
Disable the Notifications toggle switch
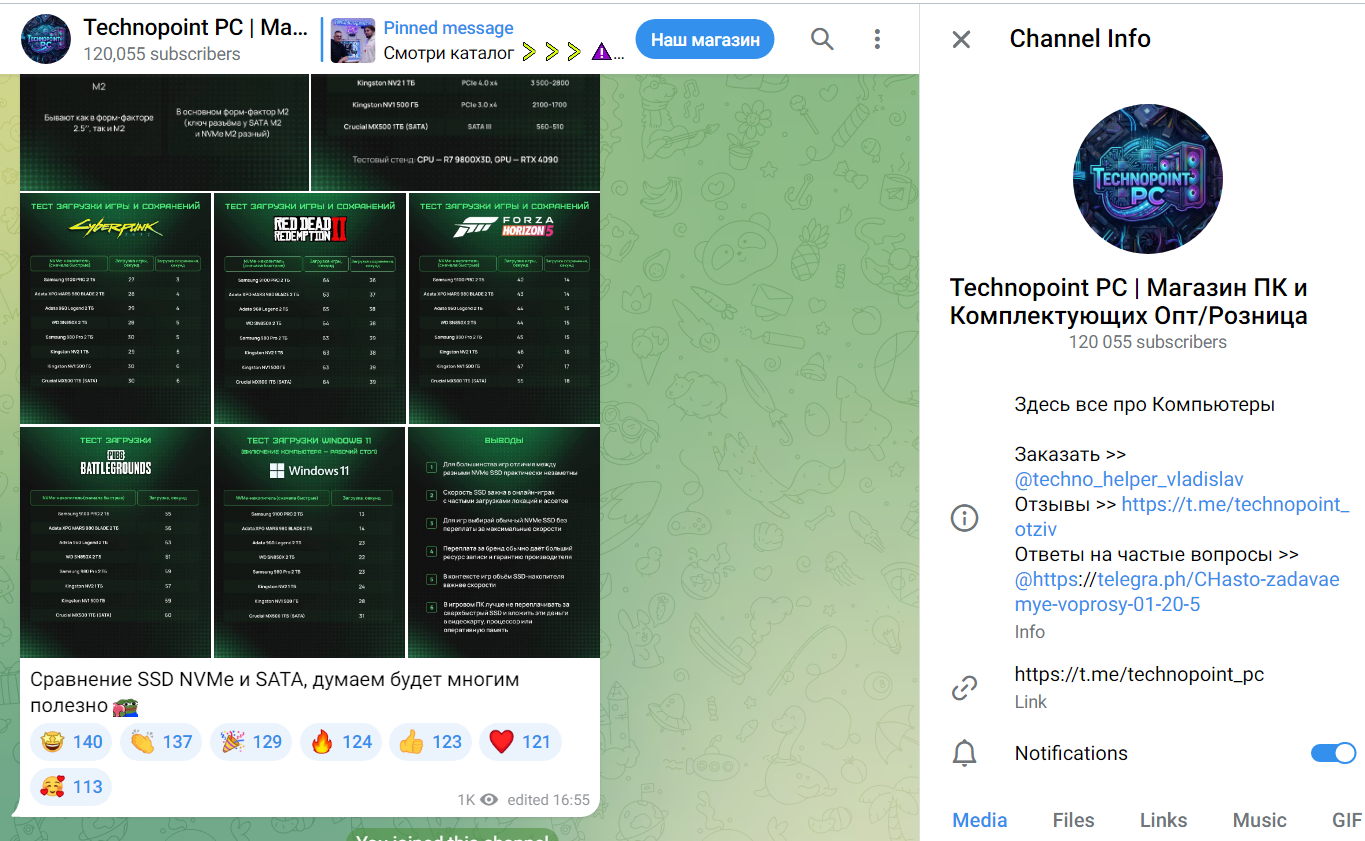tap(1333, 753)
